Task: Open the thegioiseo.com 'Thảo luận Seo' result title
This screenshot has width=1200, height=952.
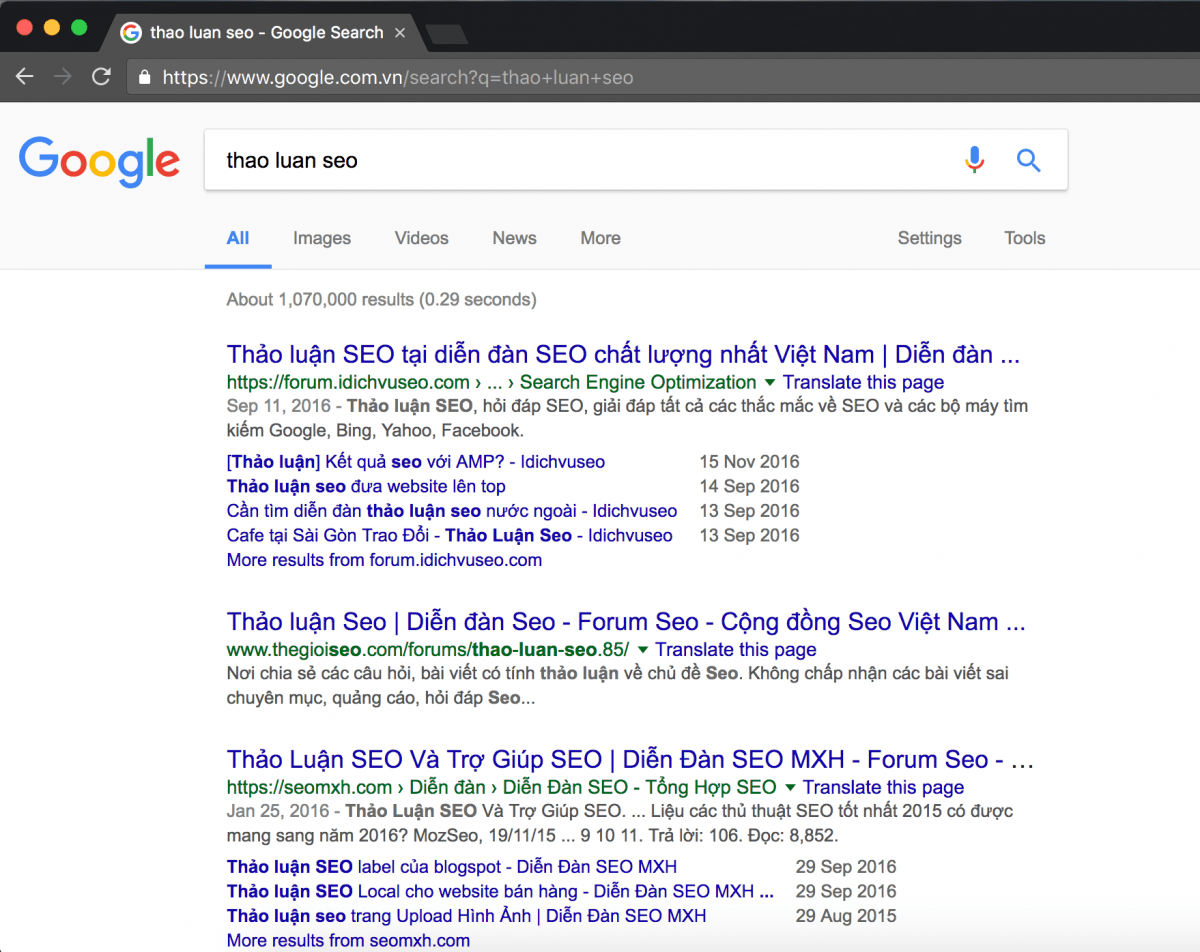Action: click(626, 622)
